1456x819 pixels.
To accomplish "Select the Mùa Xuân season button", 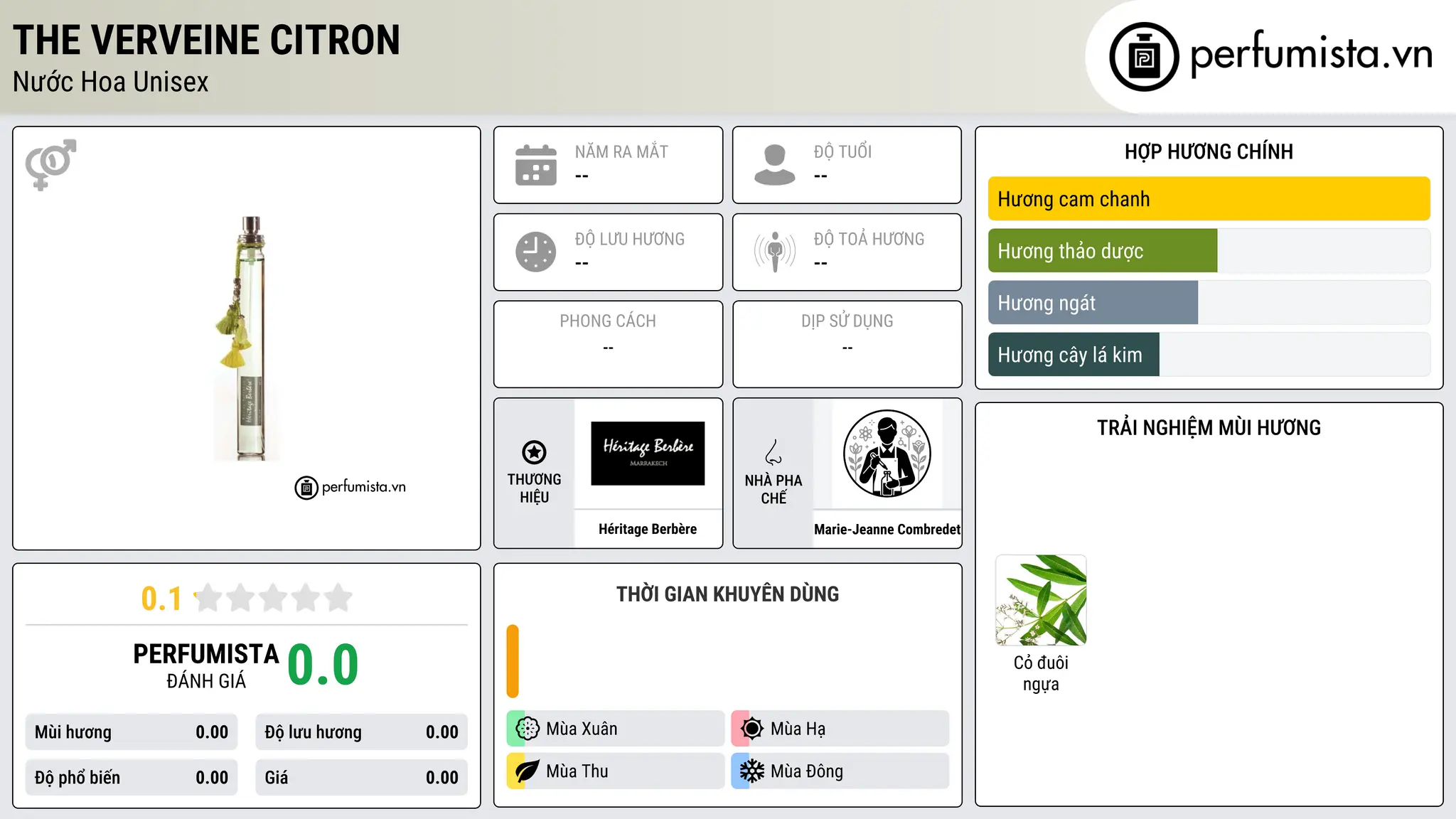I will (x=616, y=729).
